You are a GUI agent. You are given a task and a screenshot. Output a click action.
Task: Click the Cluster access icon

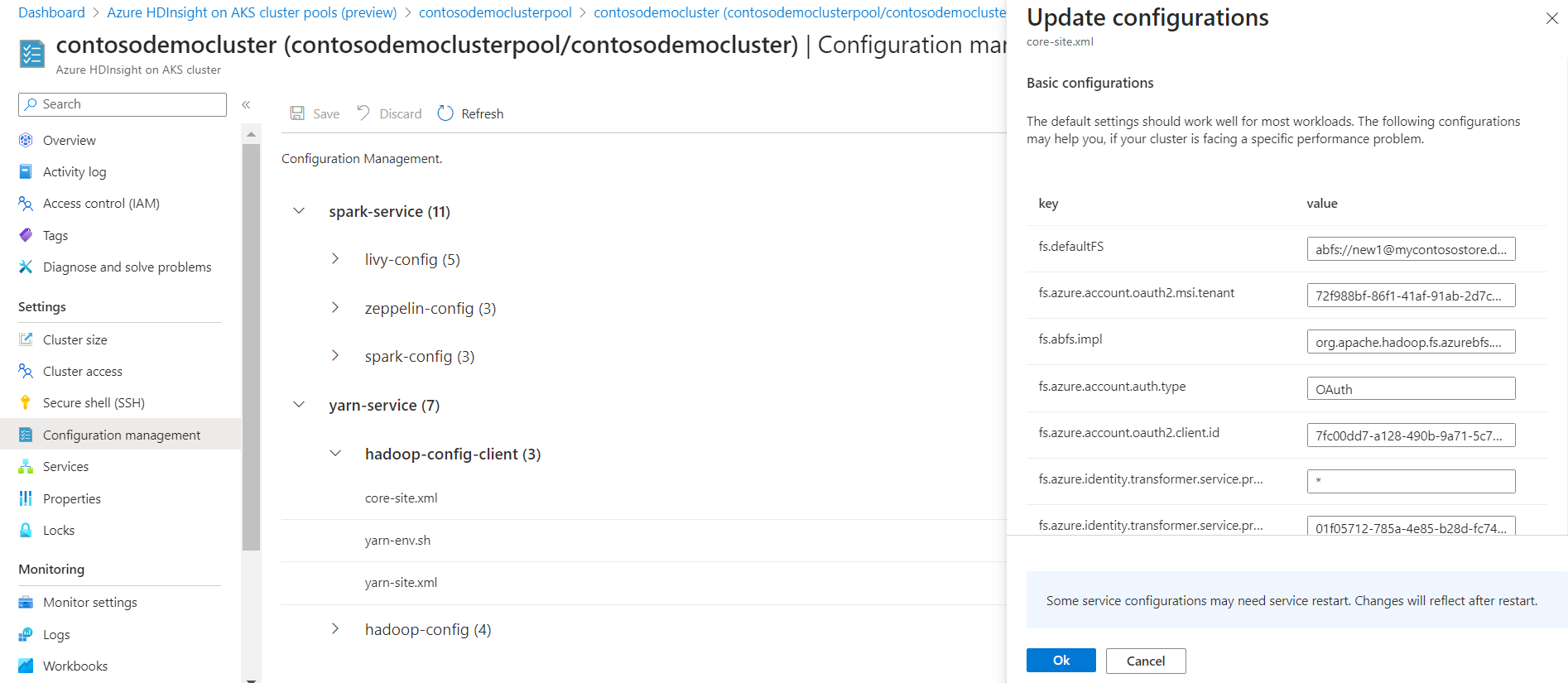point(26,371)
